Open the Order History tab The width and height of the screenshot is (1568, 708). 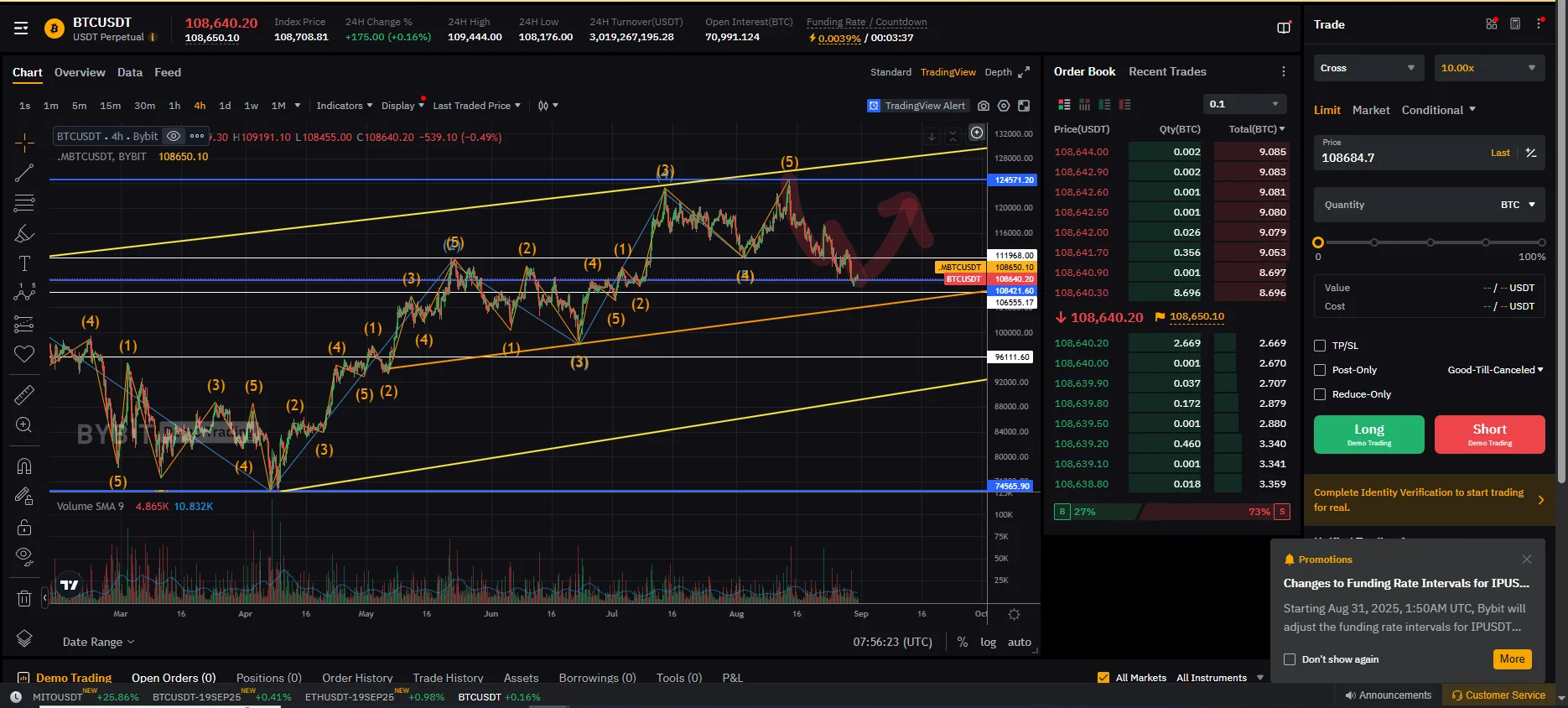coord(357,678)
